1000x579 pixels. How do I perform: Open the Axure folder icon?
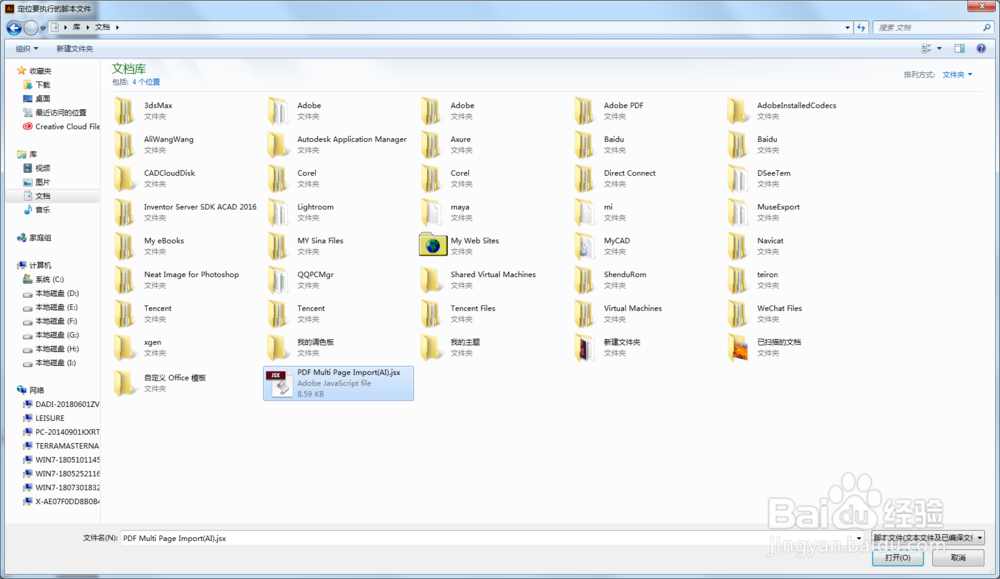click(431, 145)
